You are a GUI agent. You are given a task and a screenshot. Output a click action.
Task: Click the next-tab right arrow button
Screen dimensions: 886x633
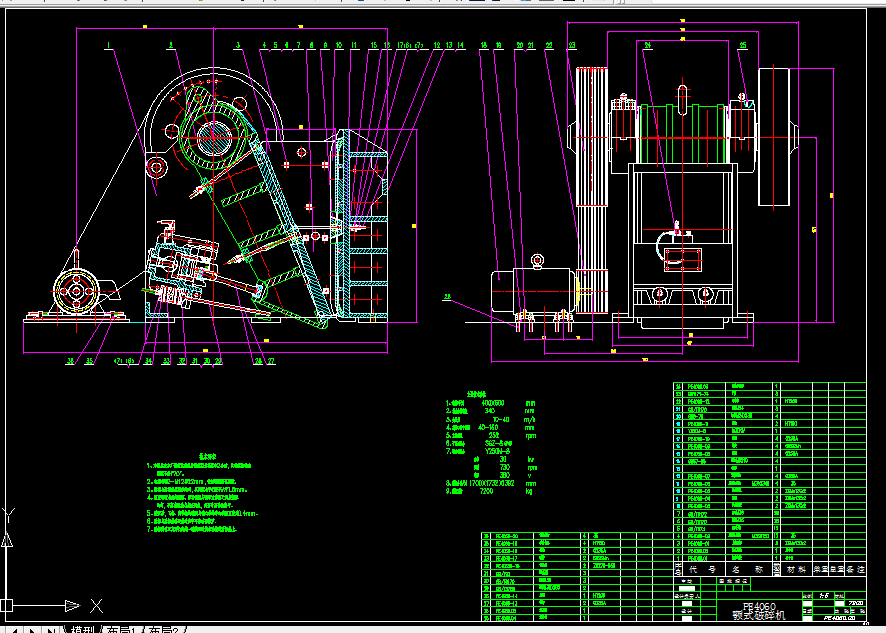click(33, 630)
